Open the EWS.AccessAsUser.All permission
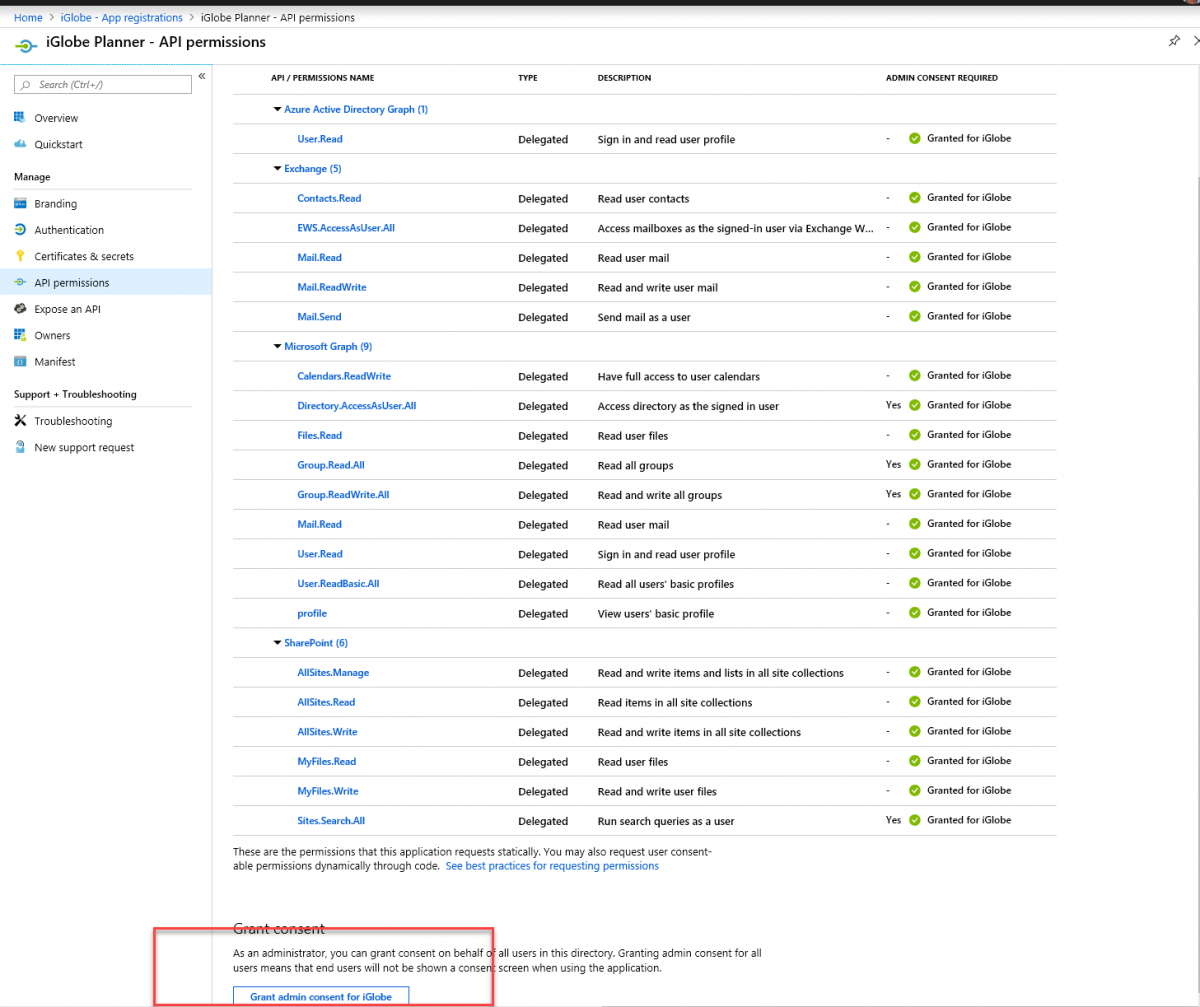The width and height of the screenshot is (1200, 1007). tap(346, 228)
